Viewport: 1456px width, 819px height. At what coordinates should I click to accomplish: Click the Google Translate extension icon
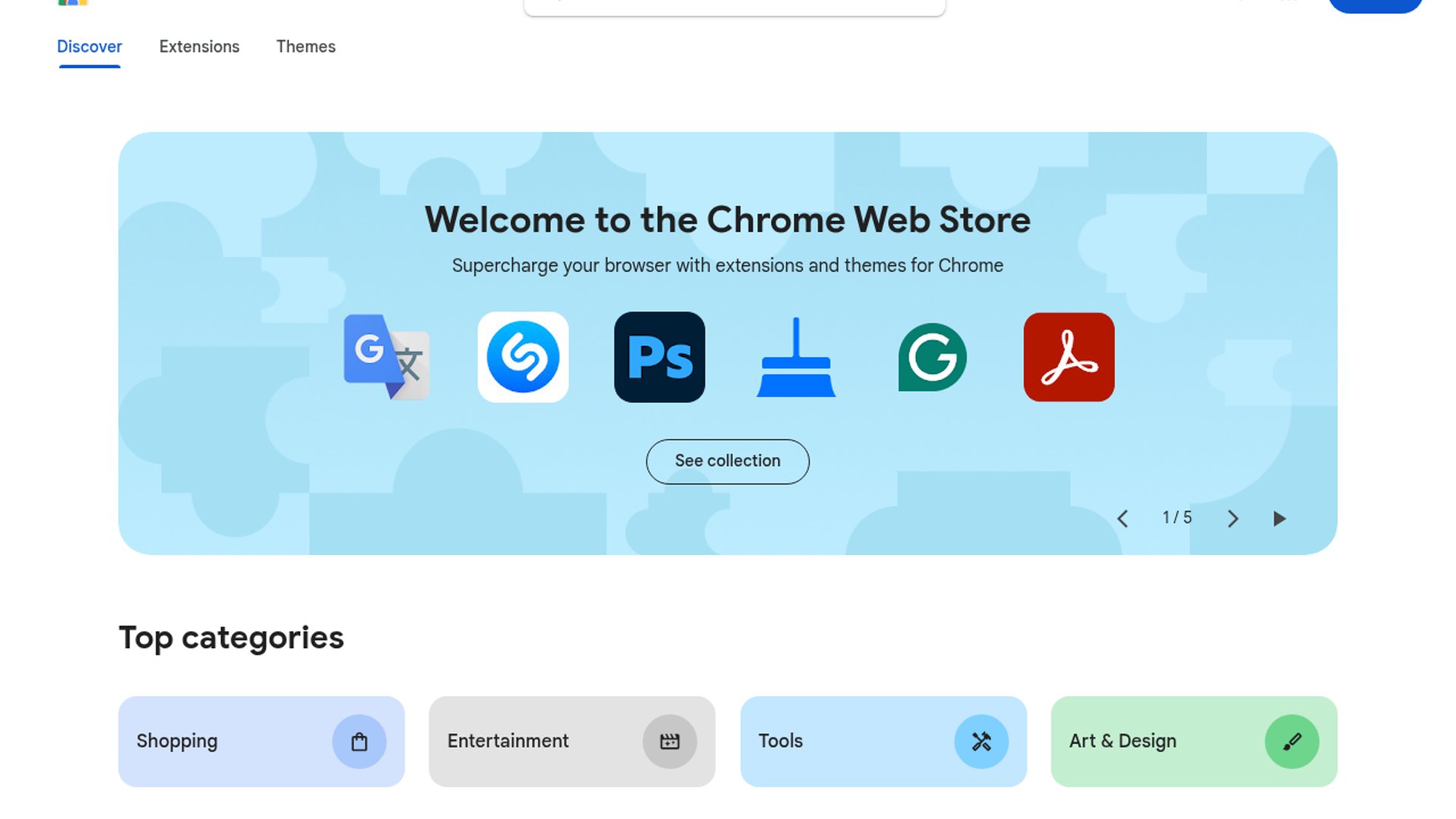click(386, 356)
